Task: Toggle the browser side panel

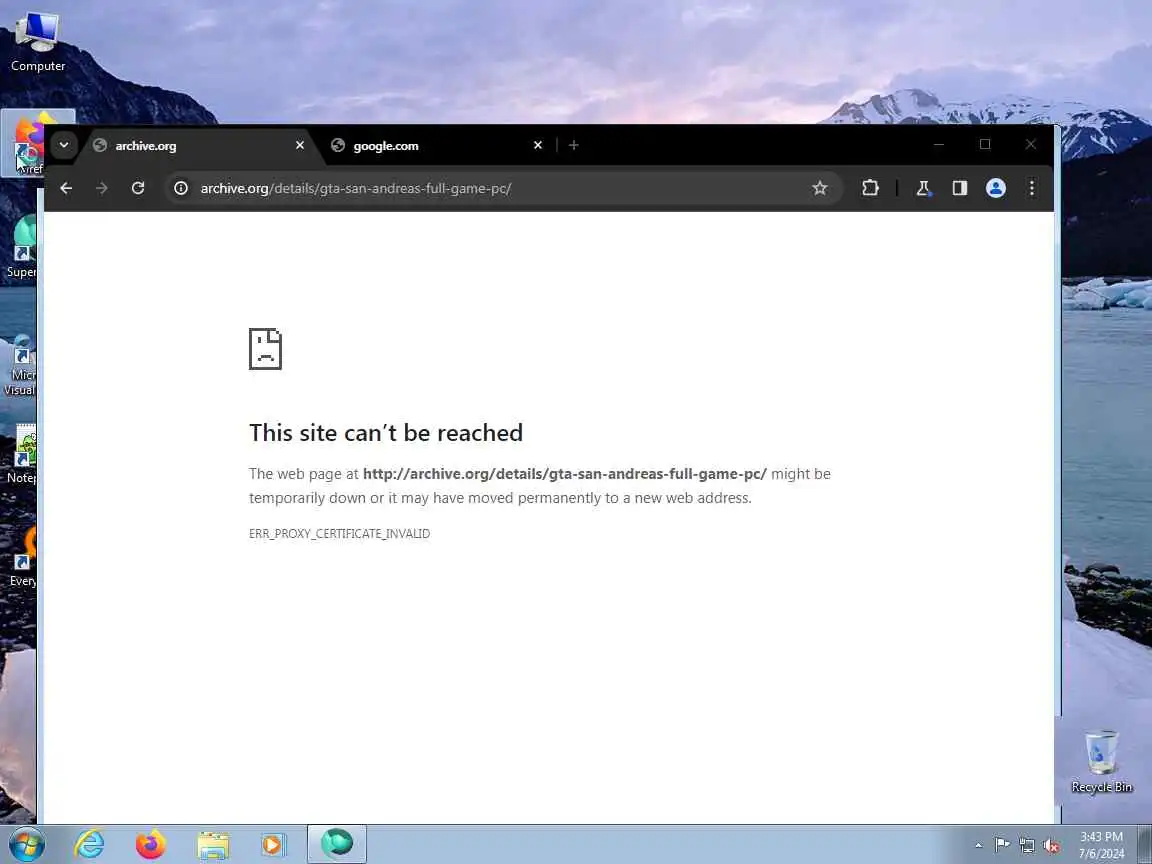Action: click(960, 188)
